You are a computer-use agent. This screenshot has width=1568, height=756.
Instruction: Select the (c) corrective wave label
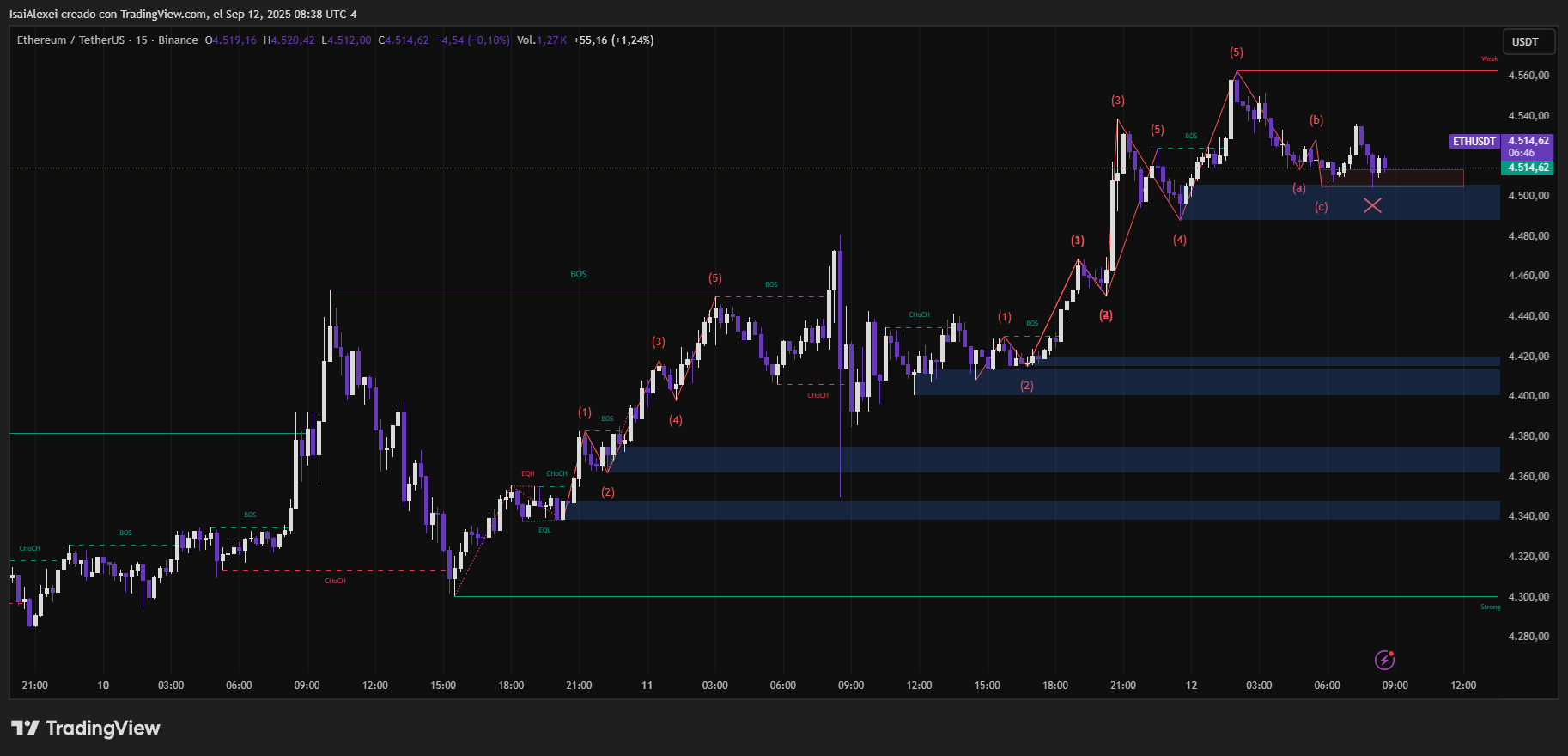coord(1321,207)
